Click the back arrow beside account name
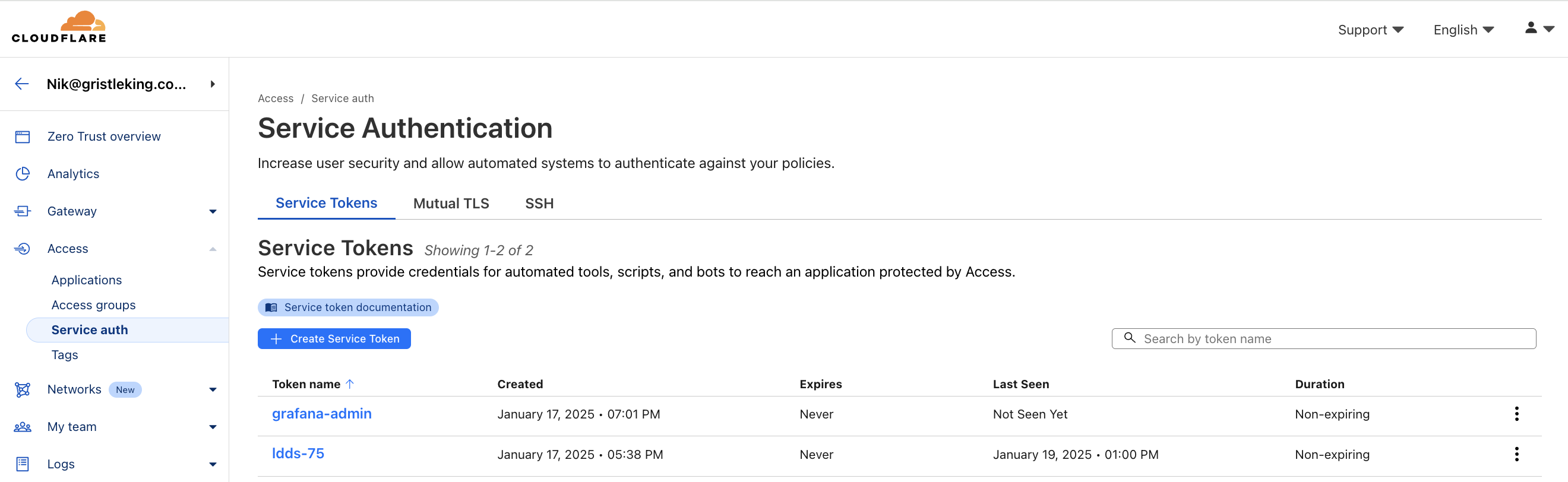 [x=22, y=84]
